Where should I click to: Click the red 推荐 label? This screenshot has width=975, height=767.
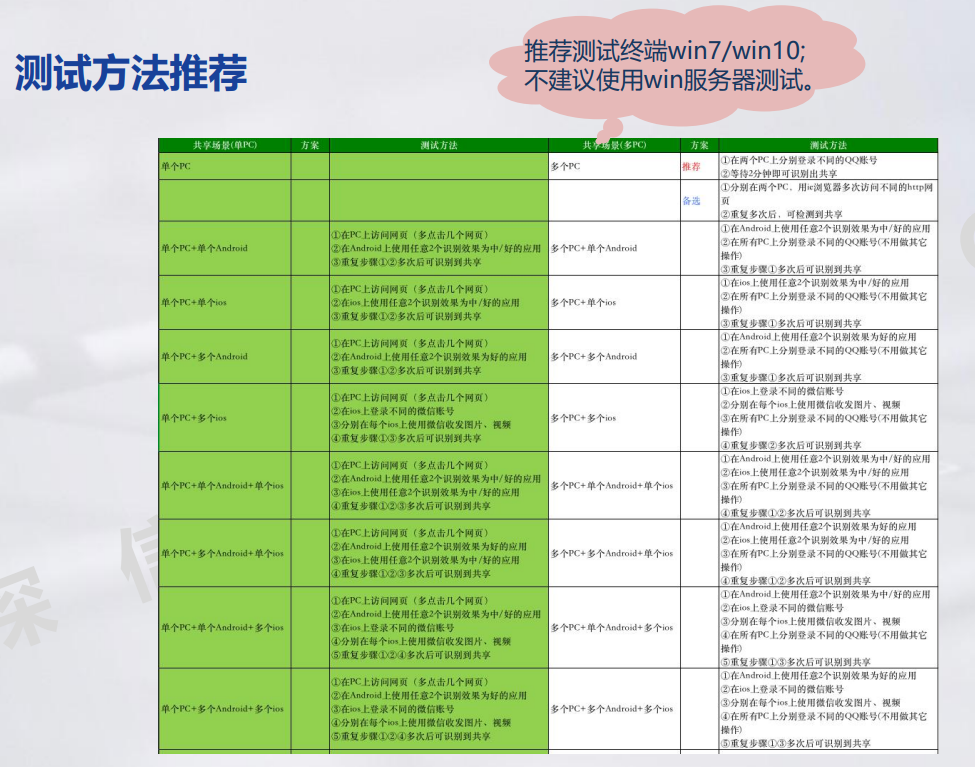tap(691, 166)
